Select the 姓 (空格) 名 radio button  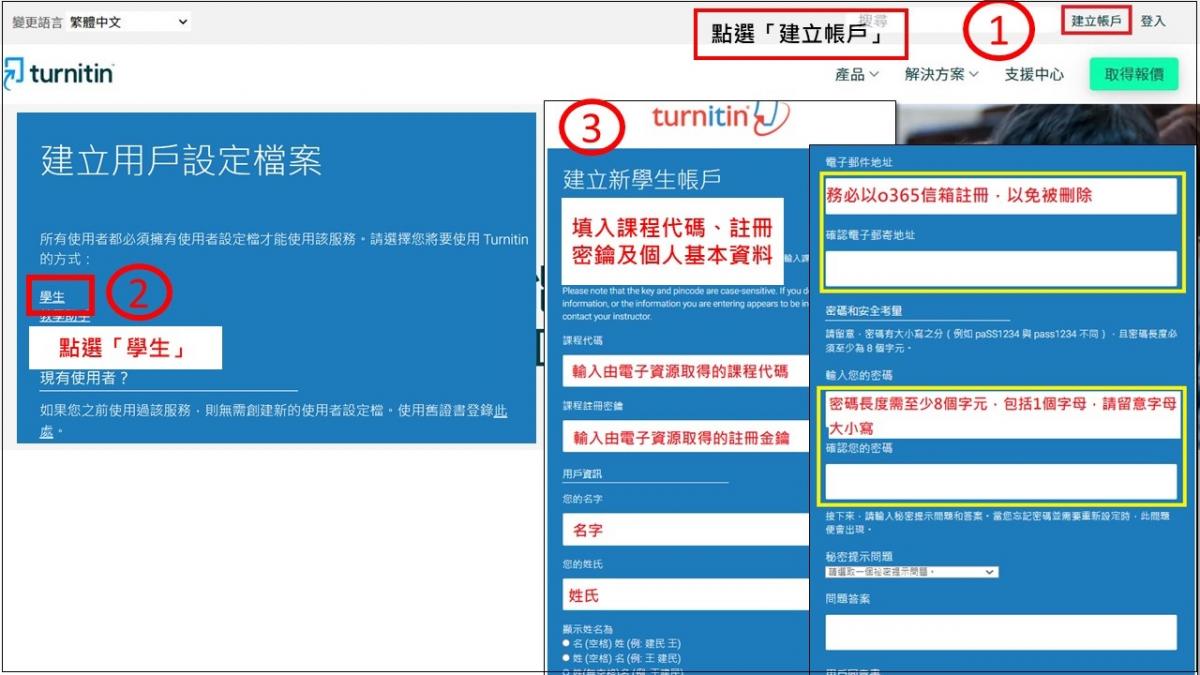566,658
